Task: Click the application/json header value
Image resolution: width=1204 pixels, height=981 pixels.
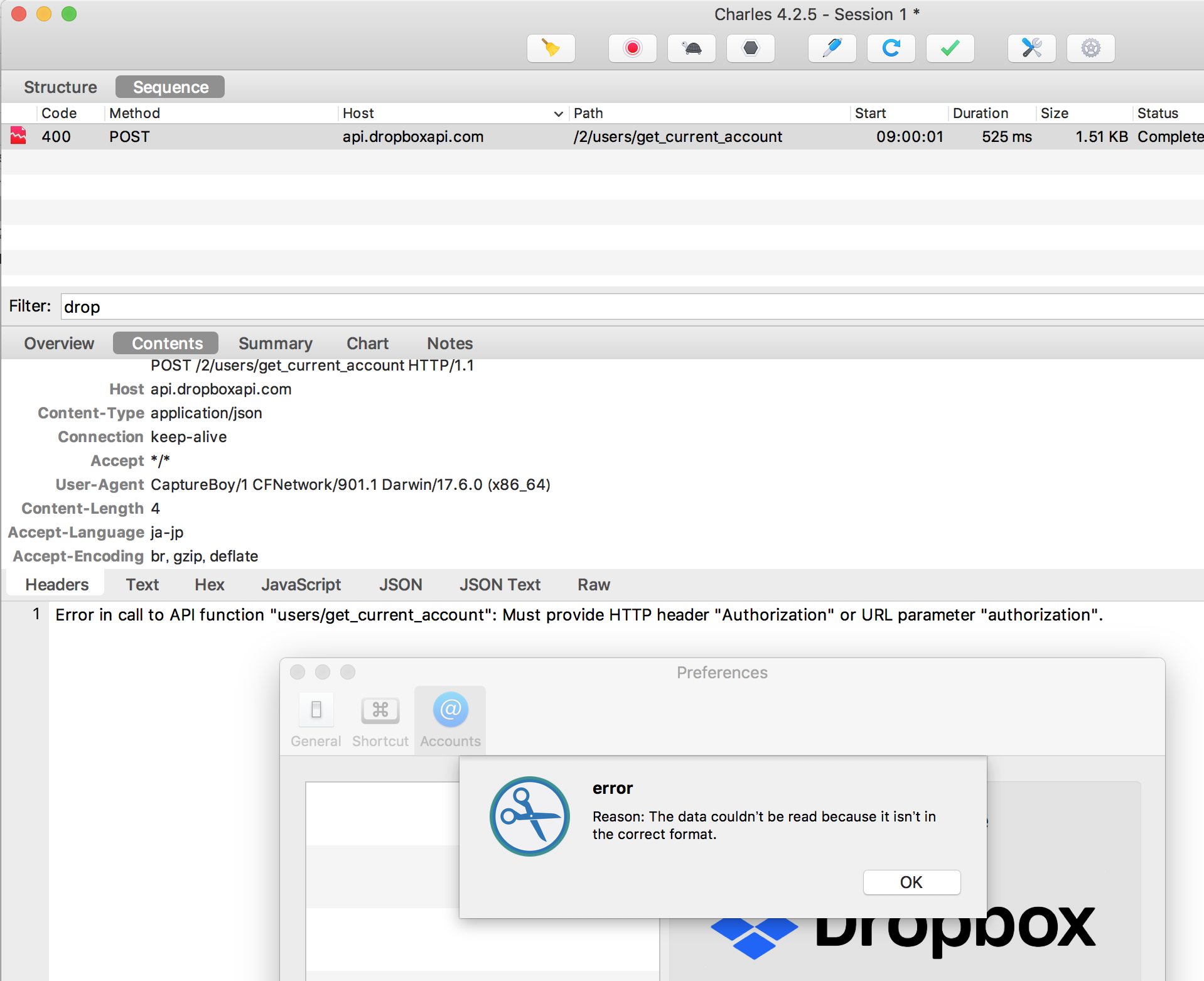Action: coord(207,413)
